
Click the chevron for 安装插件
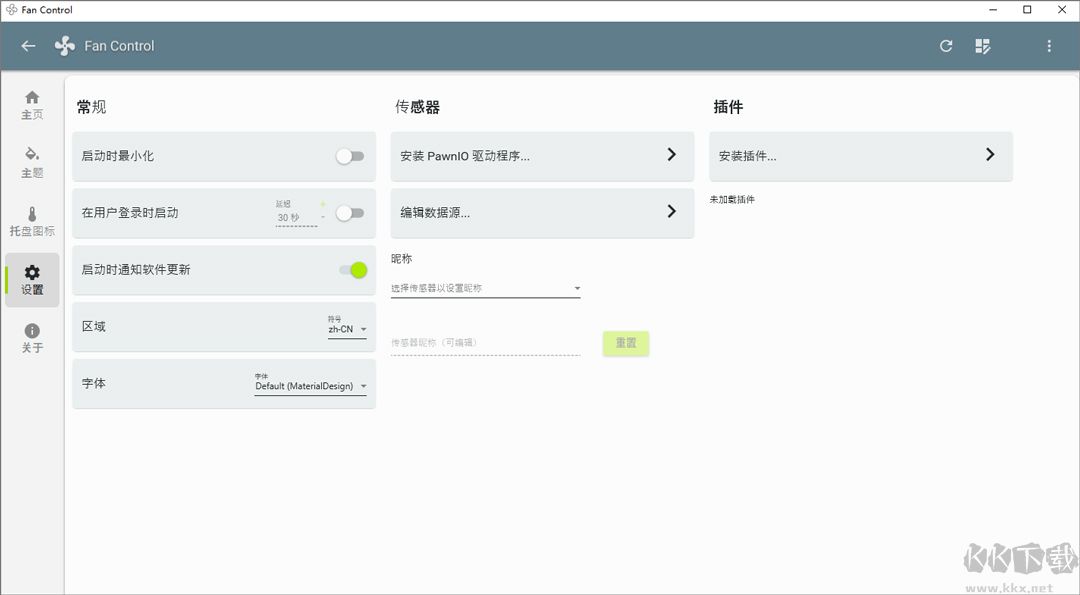point(990,154)
